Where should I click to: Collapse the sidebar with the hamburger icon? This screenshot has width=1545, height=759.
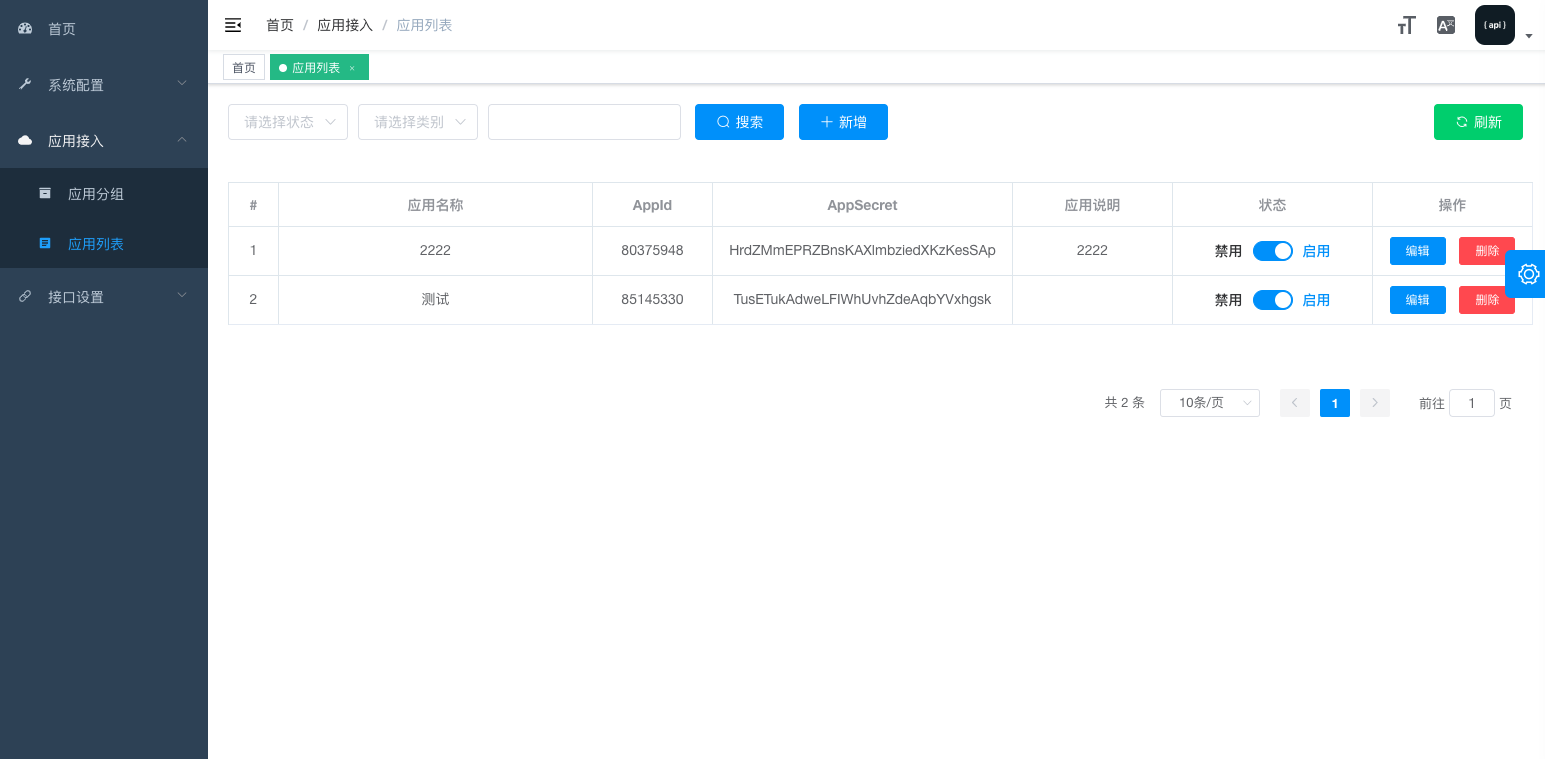(233, 25)
